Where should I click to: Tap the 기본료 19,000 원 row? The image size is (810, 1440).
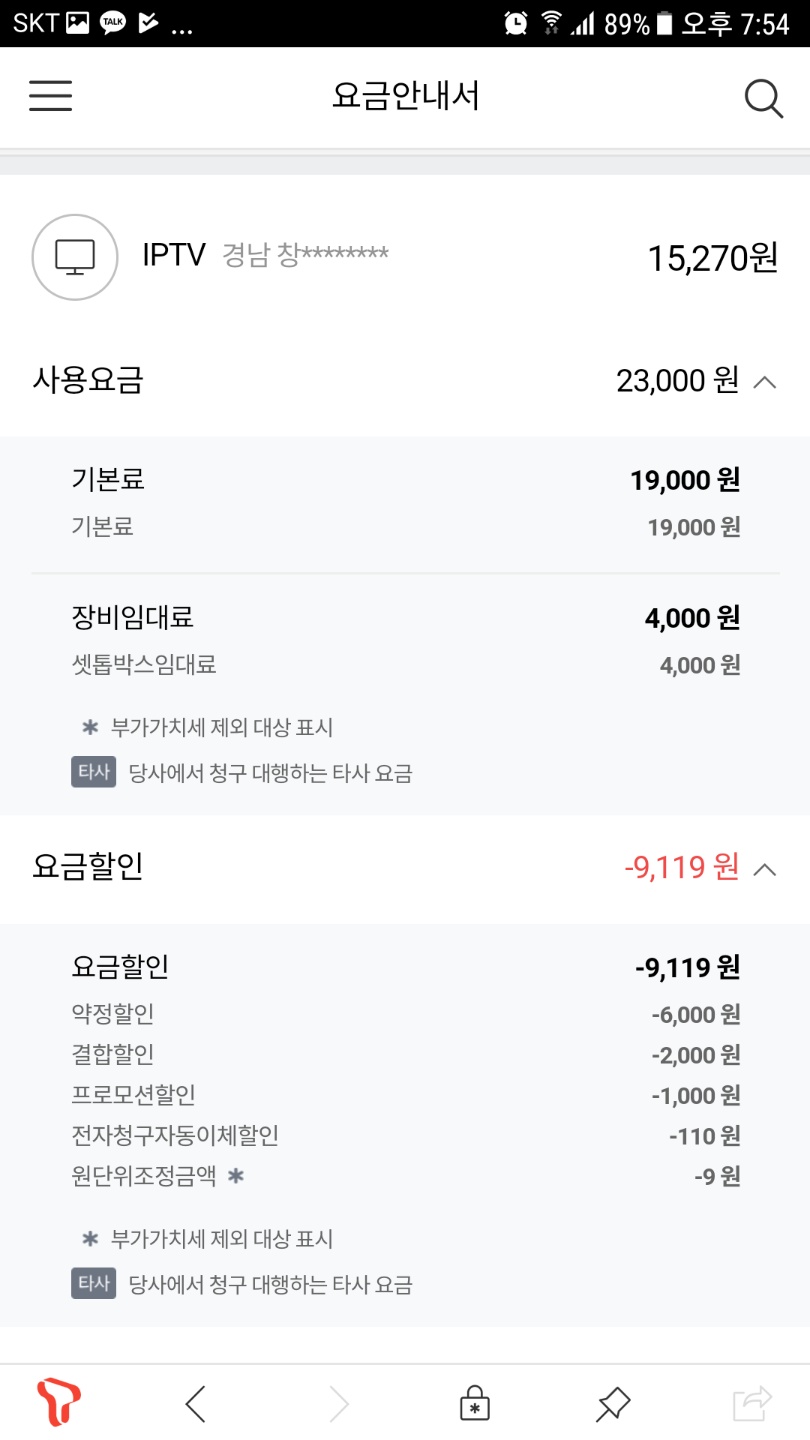click(405, 480)
